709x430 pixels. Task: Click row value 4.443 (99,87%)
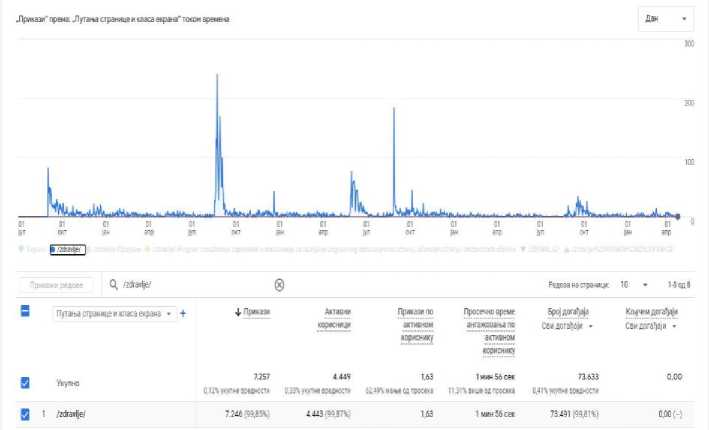click(x=328, y=414)
